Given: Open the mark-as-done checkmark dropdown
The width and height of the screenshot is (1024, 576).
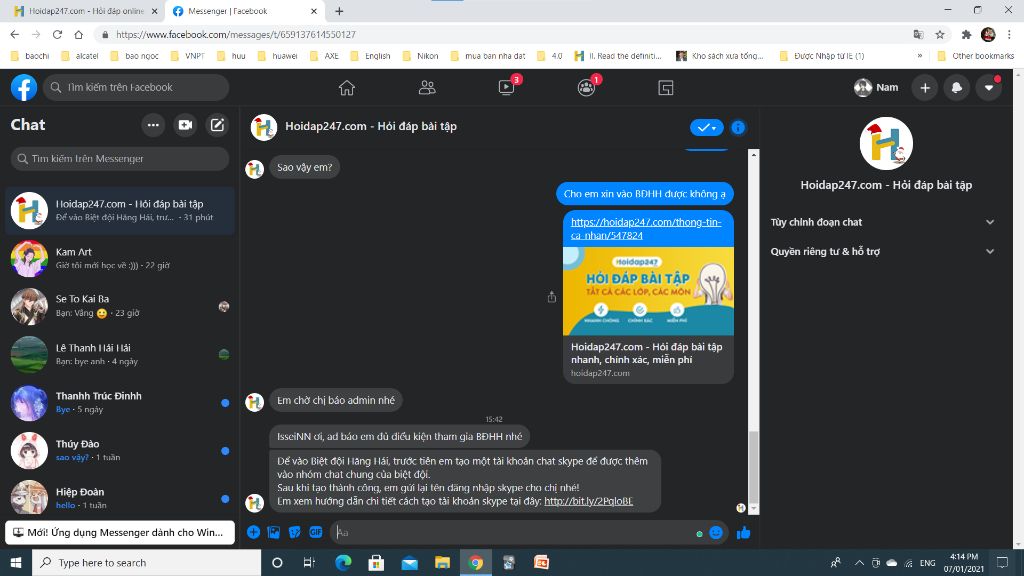Looking at the screenshot, I should 707,127.
